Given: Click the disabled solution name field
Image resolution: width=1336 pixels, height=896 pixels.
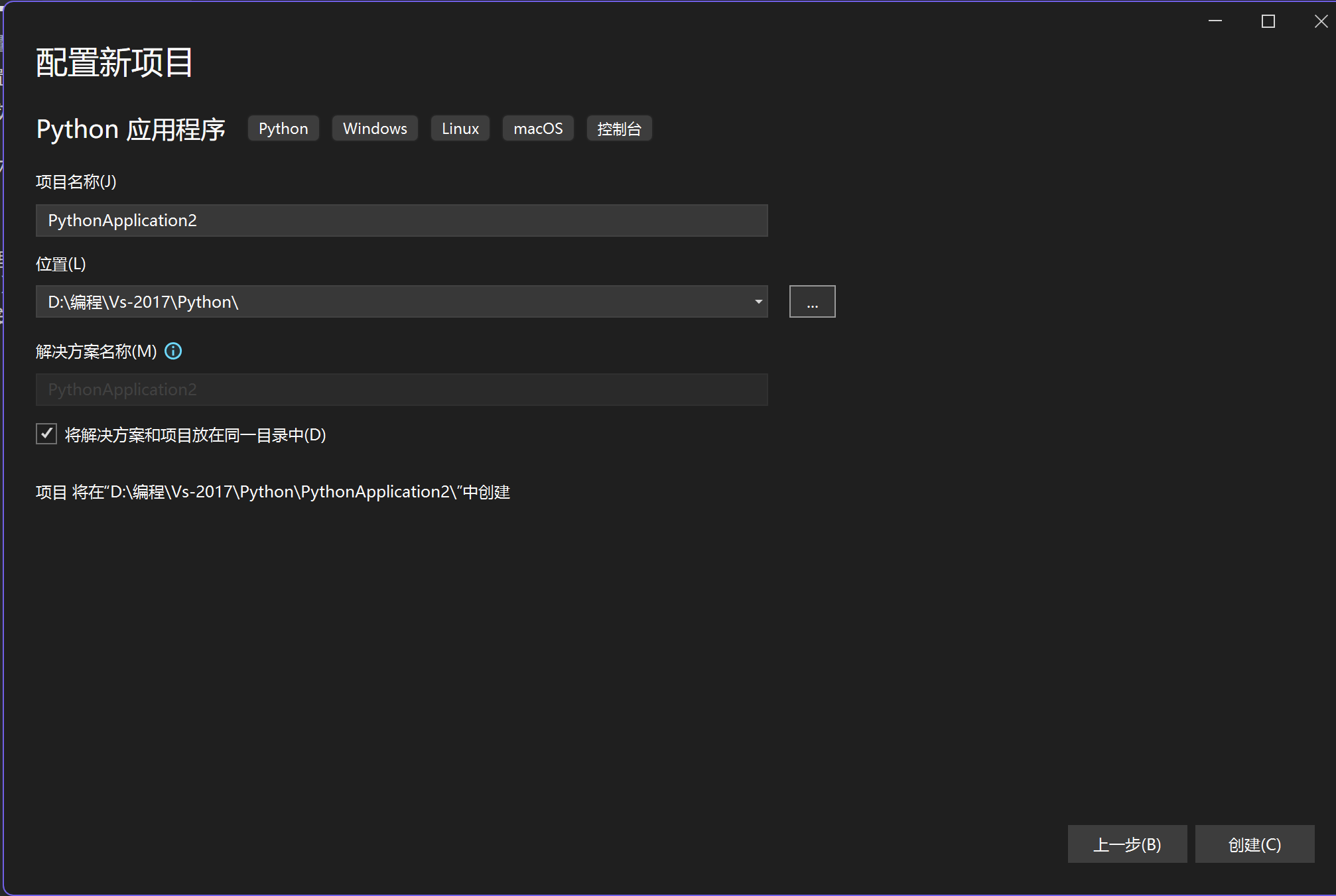Looking at the screenshot, I should [x=401, y=389].
